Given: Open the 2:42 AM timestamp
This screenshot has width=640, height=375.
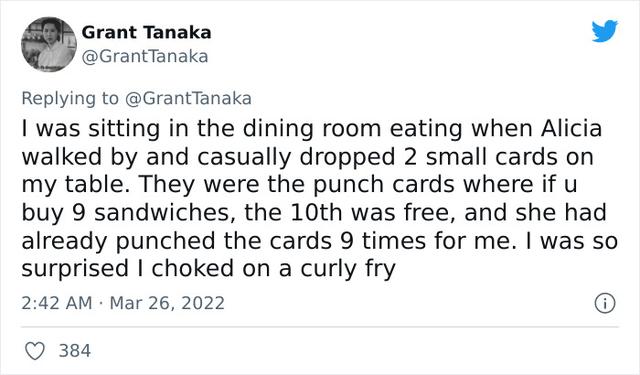Looking at the screenshot, I should coord(57,303).
